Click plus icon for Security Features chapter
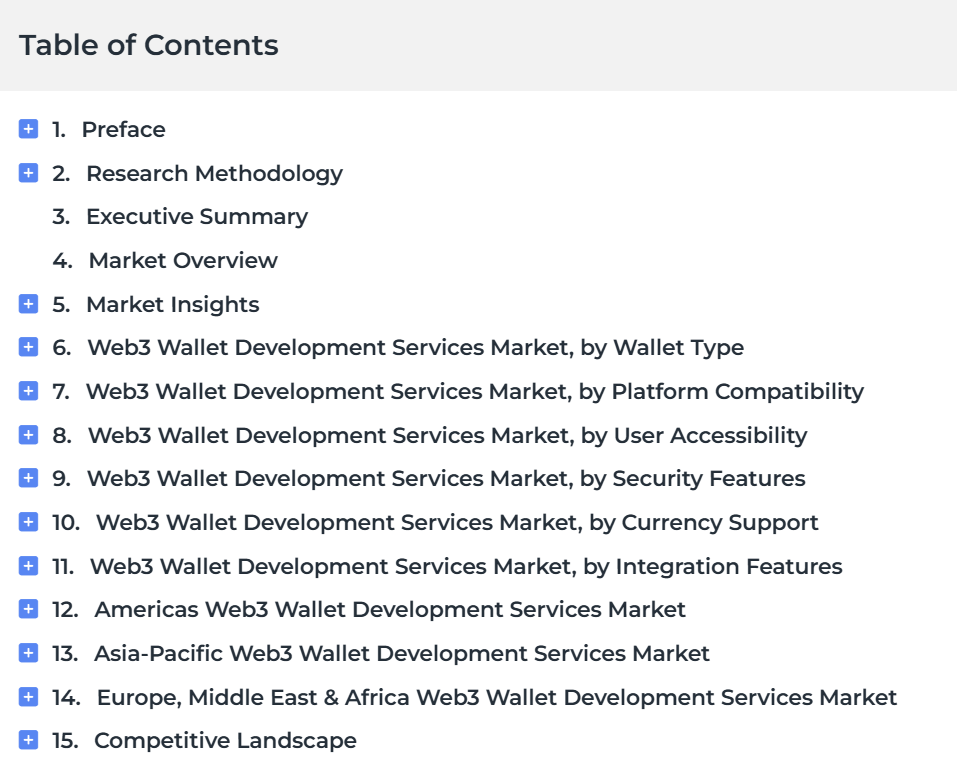957x781 pixels. point(28,478)
